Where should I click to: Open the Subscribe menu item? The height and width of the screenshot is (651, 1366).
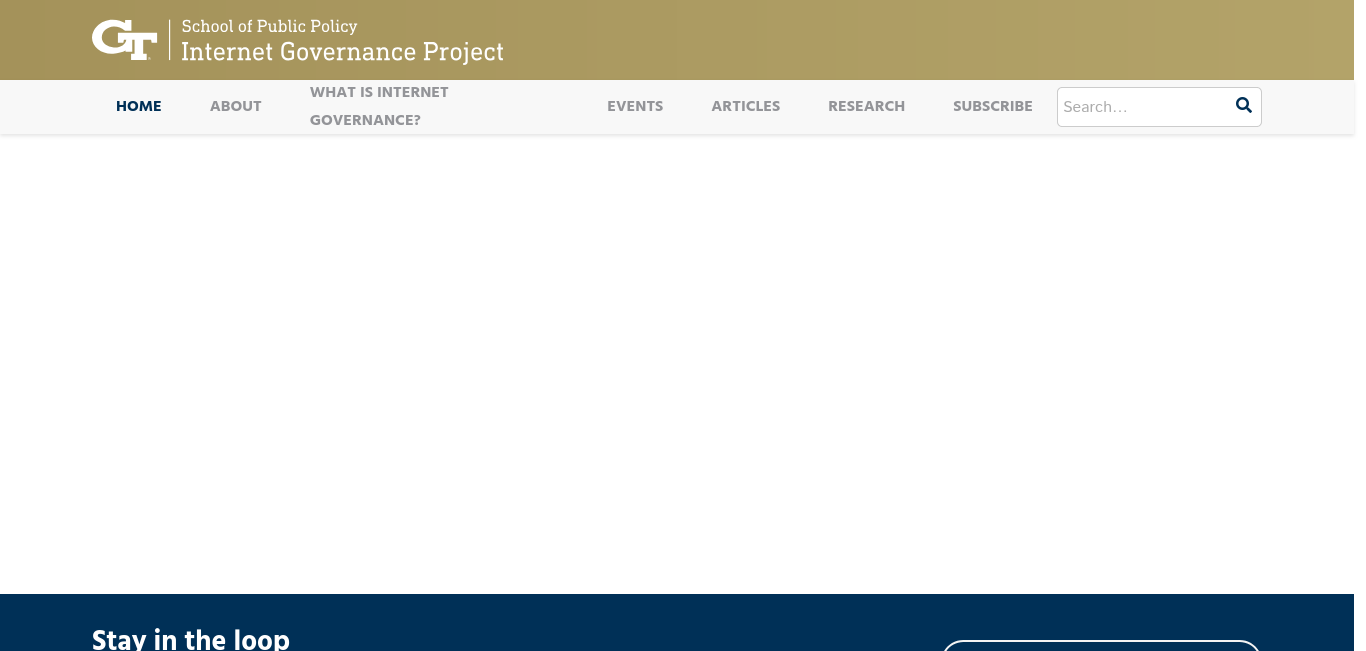(993, 106)
